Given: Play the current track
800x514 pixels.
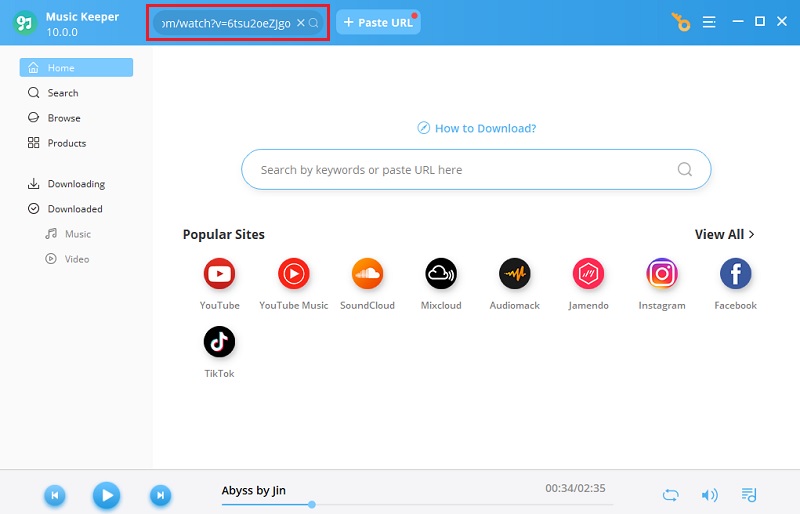Looking at the screenshot, I should click(x=106, y=495).
